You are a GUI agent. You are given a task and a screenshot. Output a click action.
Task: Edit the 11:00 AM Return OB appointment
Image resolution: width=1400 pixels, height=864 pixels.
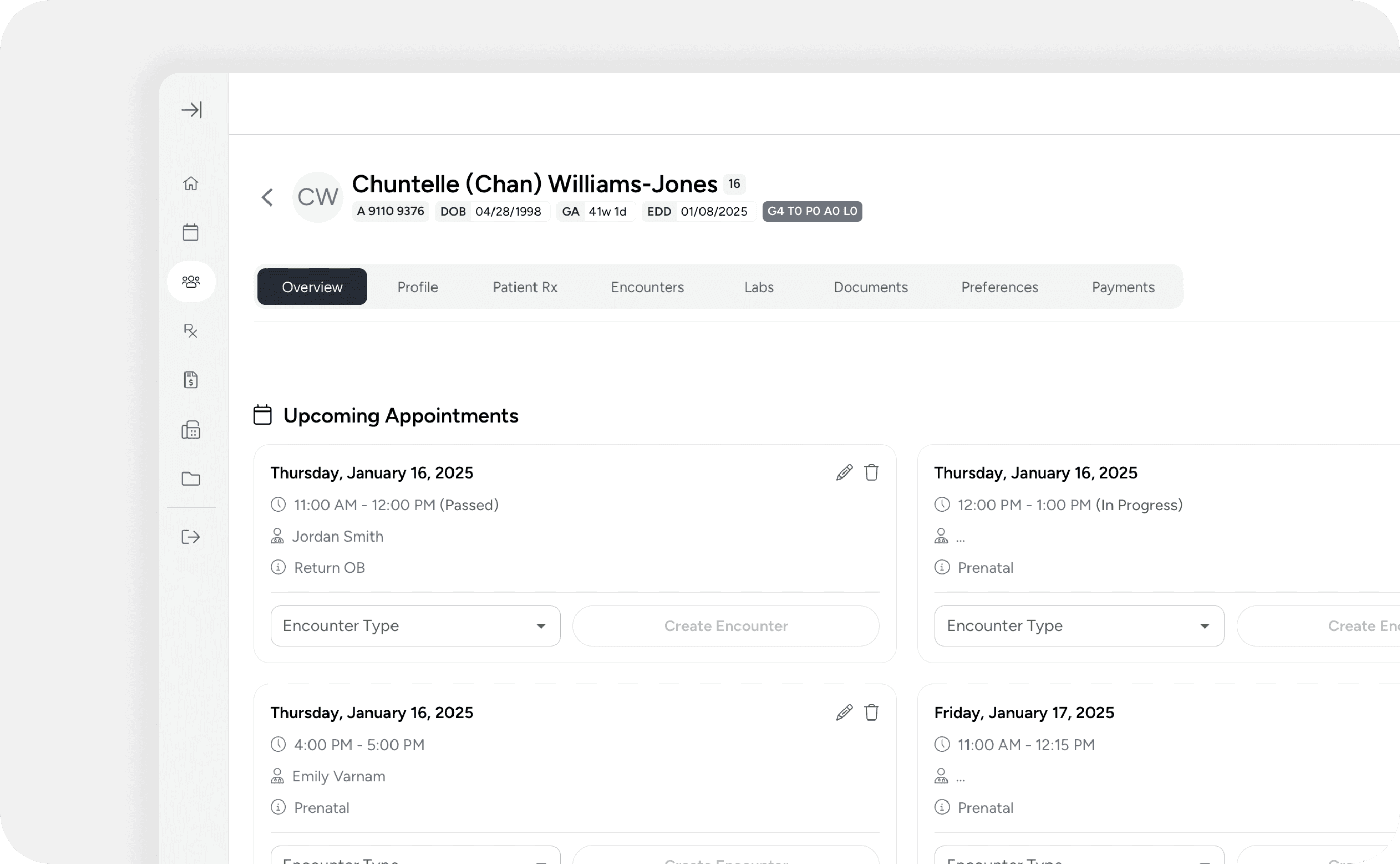tap(844, 472)
